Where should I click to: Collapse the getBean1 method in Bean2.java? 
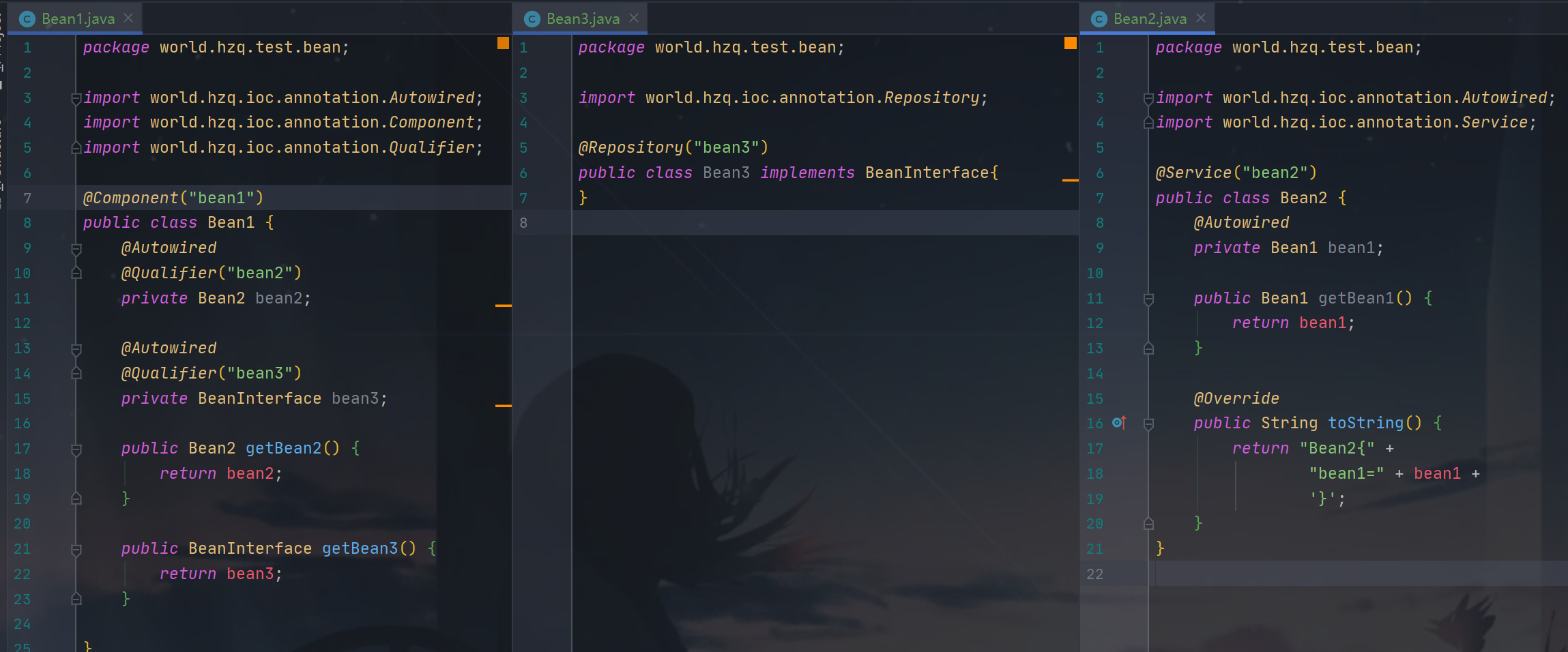1148,298
